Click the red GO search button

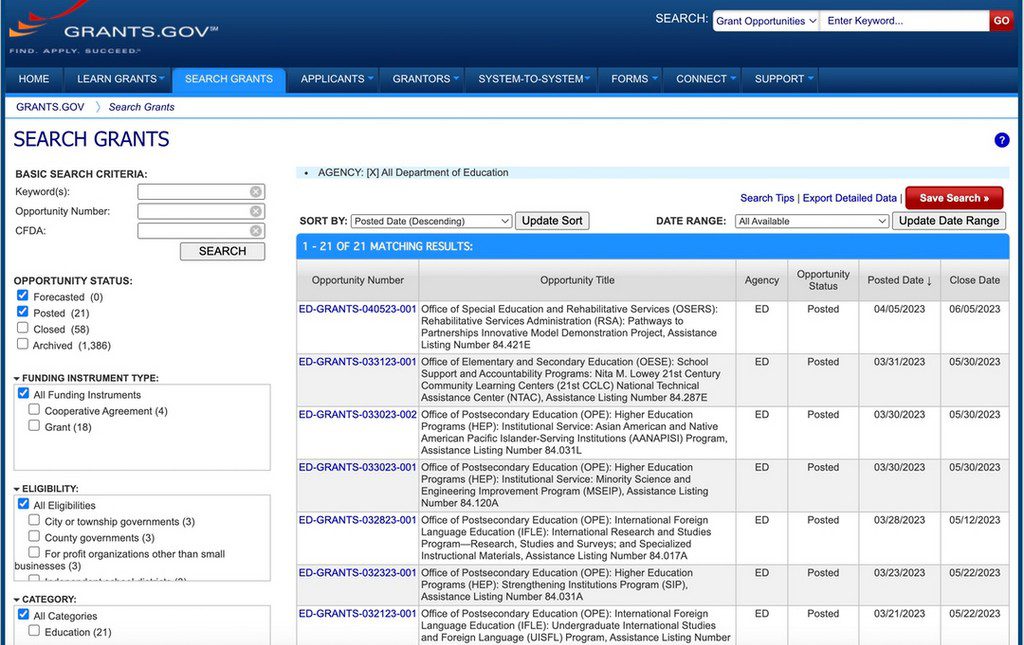[x=1001, y=21]
